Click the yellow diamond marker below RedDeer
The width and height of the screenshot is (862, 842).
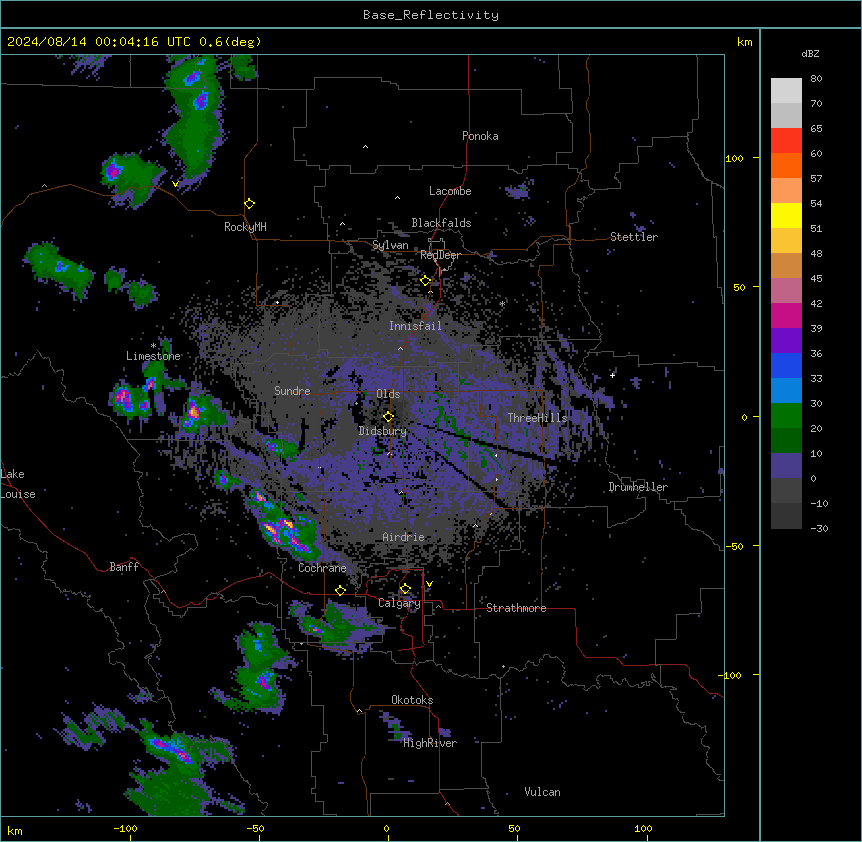(426, 281)
